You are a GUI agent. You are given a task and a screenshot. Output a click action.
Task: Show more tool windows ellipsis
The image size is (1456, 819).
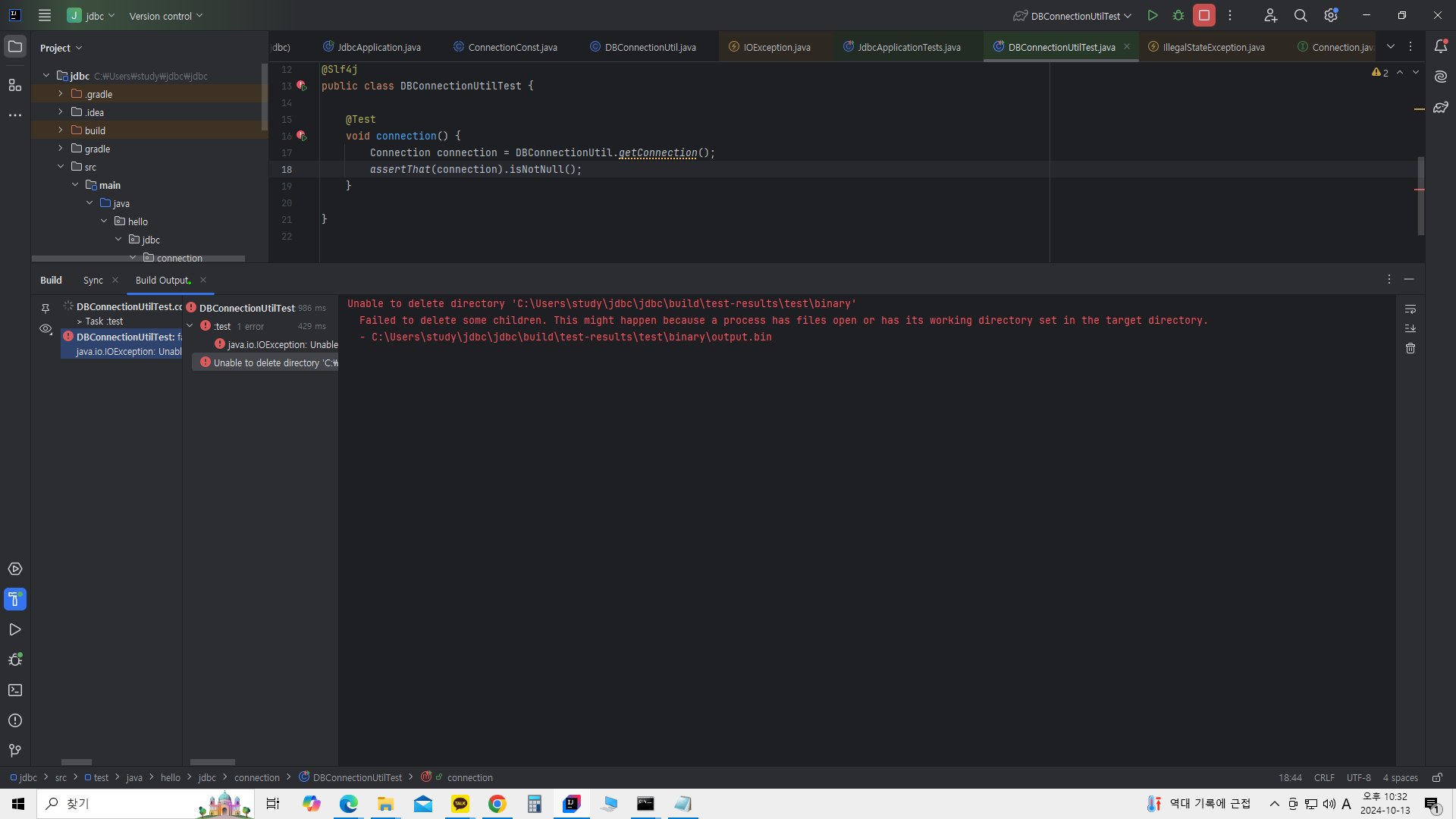click(x=15, y=115)
